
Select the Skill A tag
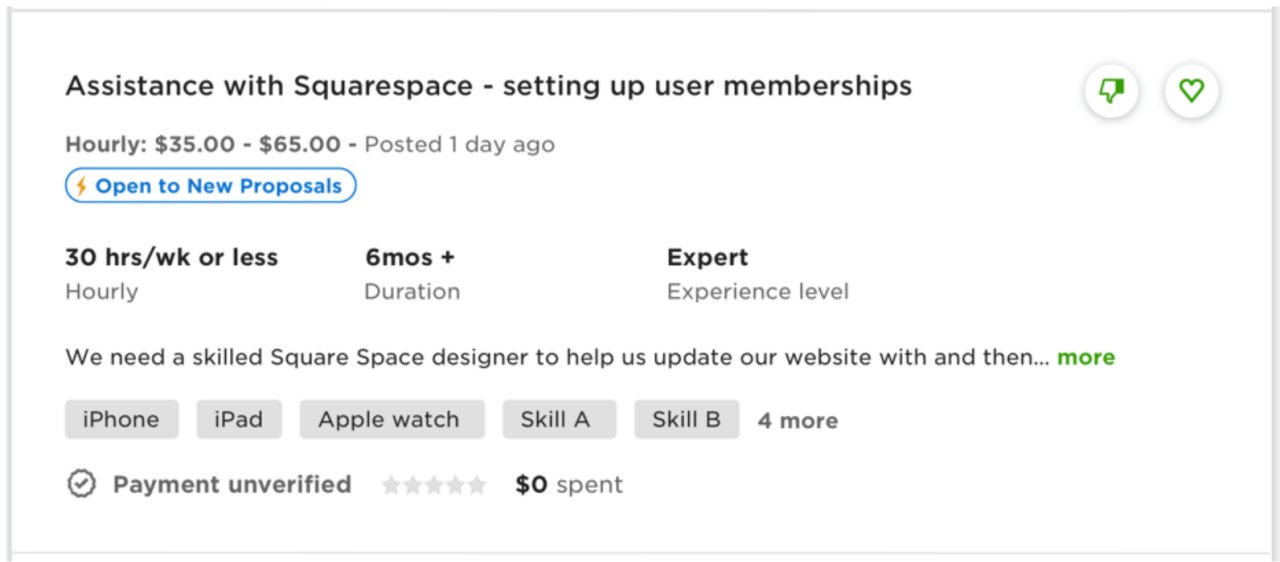pyautogui.click(x=559, y=420)
